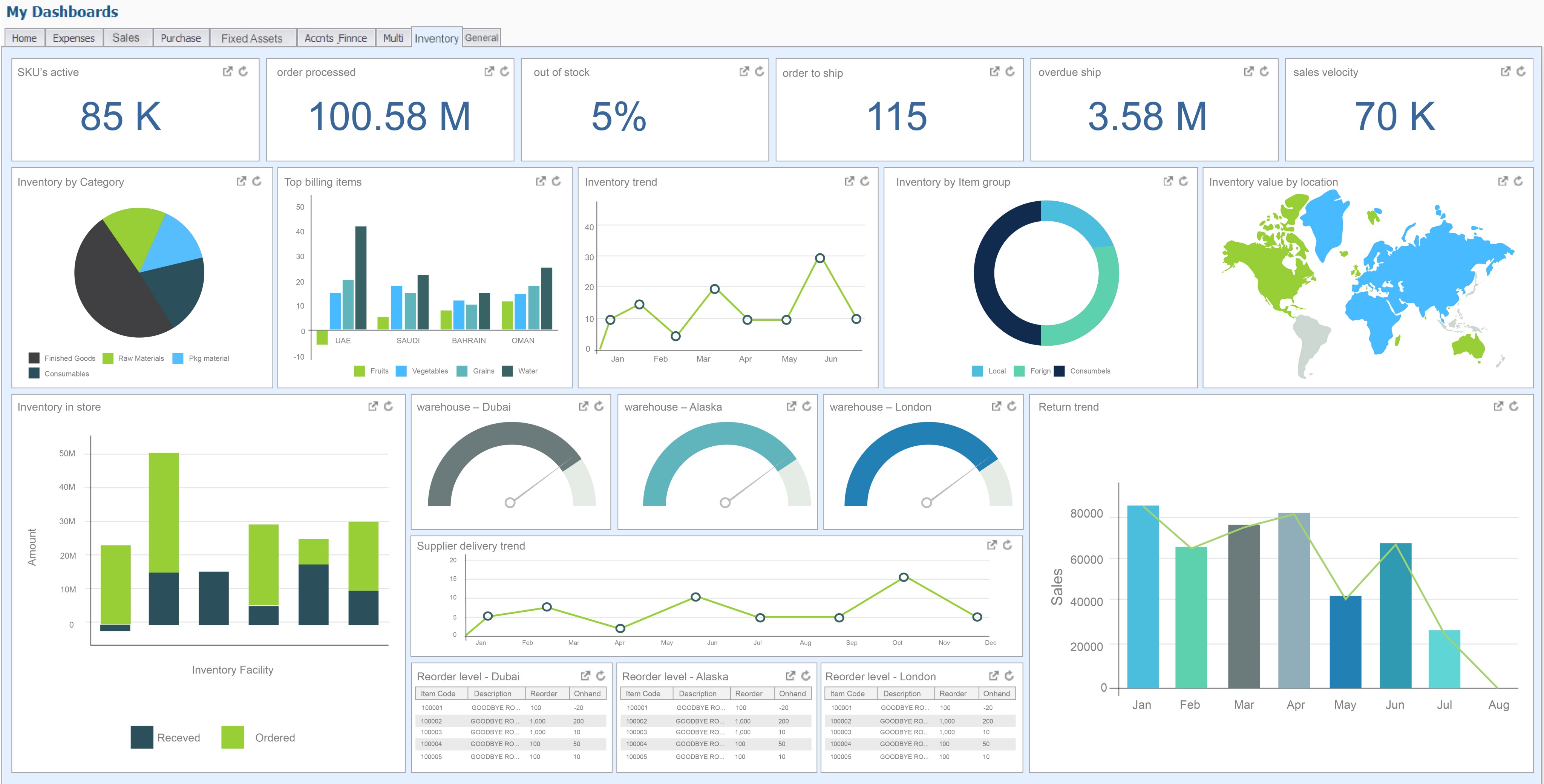The image size is (1544, 784).
Task: Sort by Reorder column in Dubai table
Action: [x=544, y=694]
